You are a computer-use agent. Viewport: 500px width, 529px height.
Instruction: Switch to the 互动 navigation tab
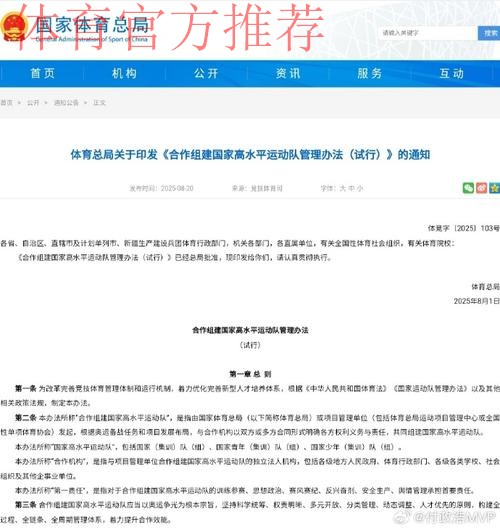[451, 73]
